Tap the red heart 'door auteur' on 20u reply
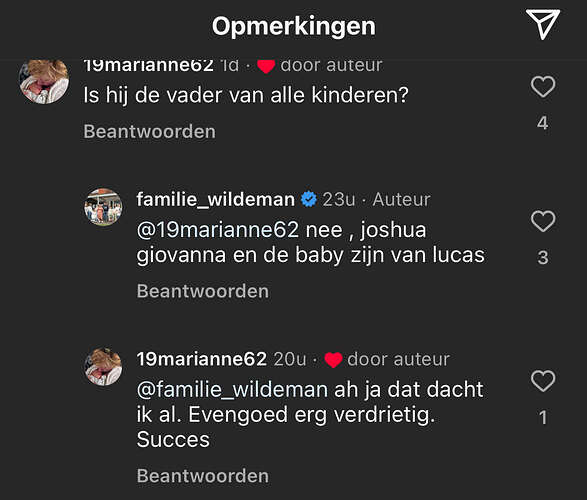Screen dimensions: 587x500 pos(333,360)
